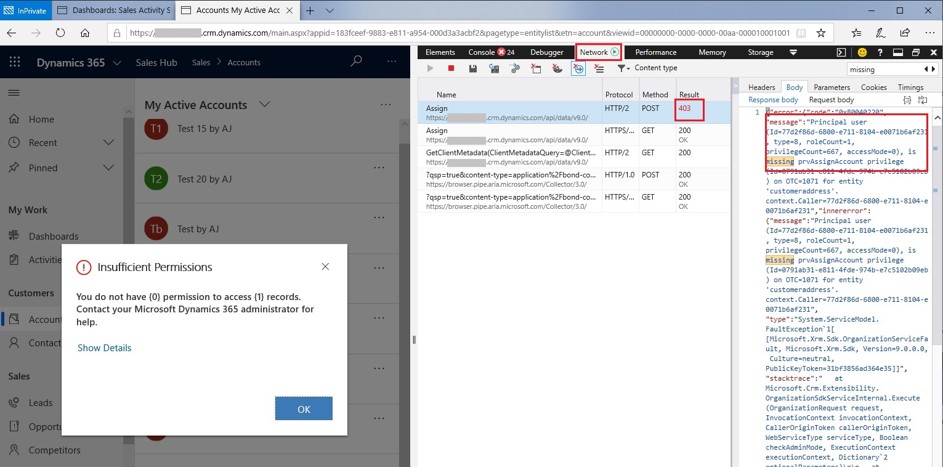Toggle pretty print braces icon
943x467 pixels.
click(x=908, y=100)
